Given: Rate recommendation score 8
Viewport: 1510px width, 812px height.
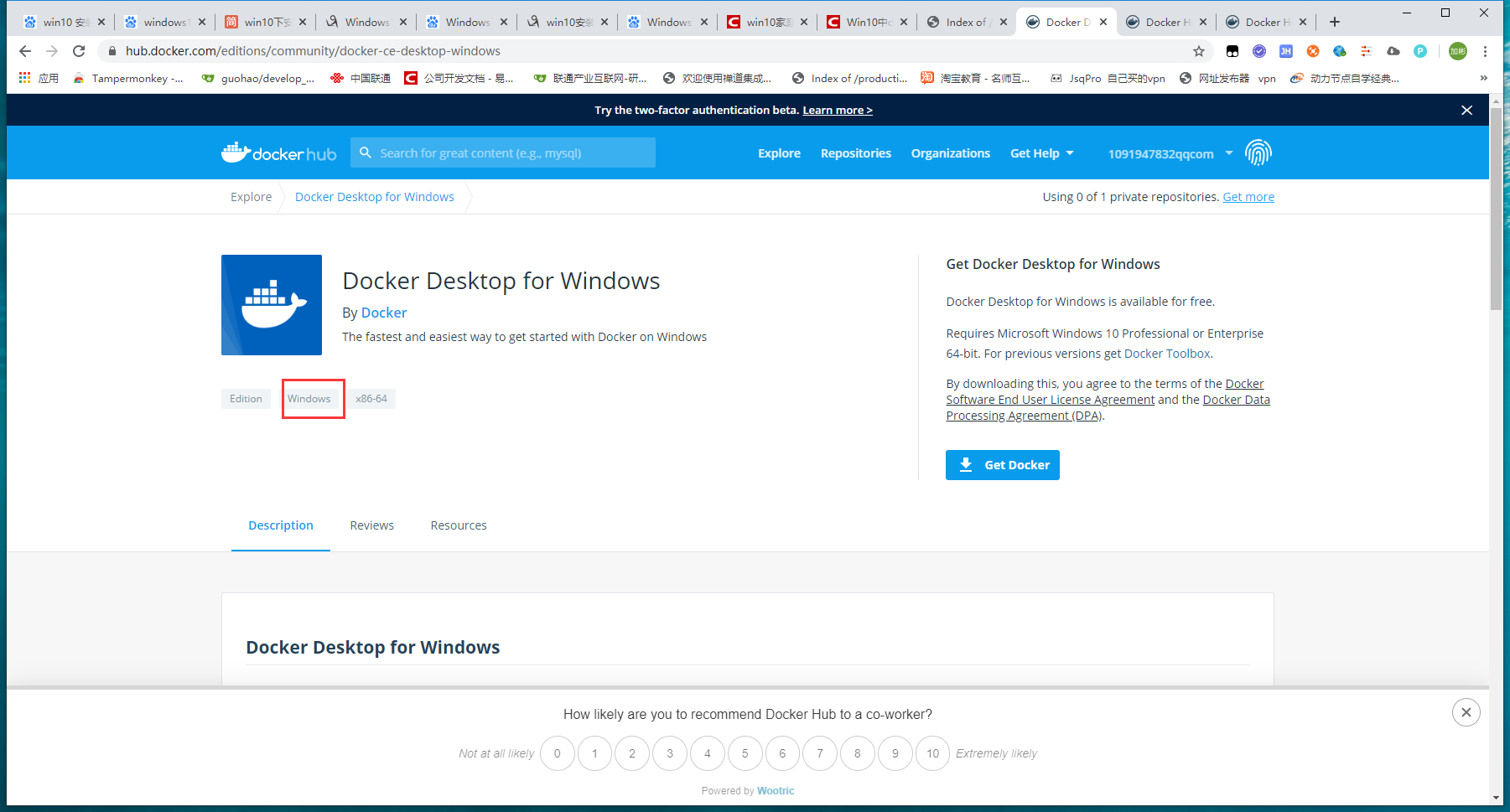Looking at the screenshot, I should pyautogui.click(x=858, y=753).
